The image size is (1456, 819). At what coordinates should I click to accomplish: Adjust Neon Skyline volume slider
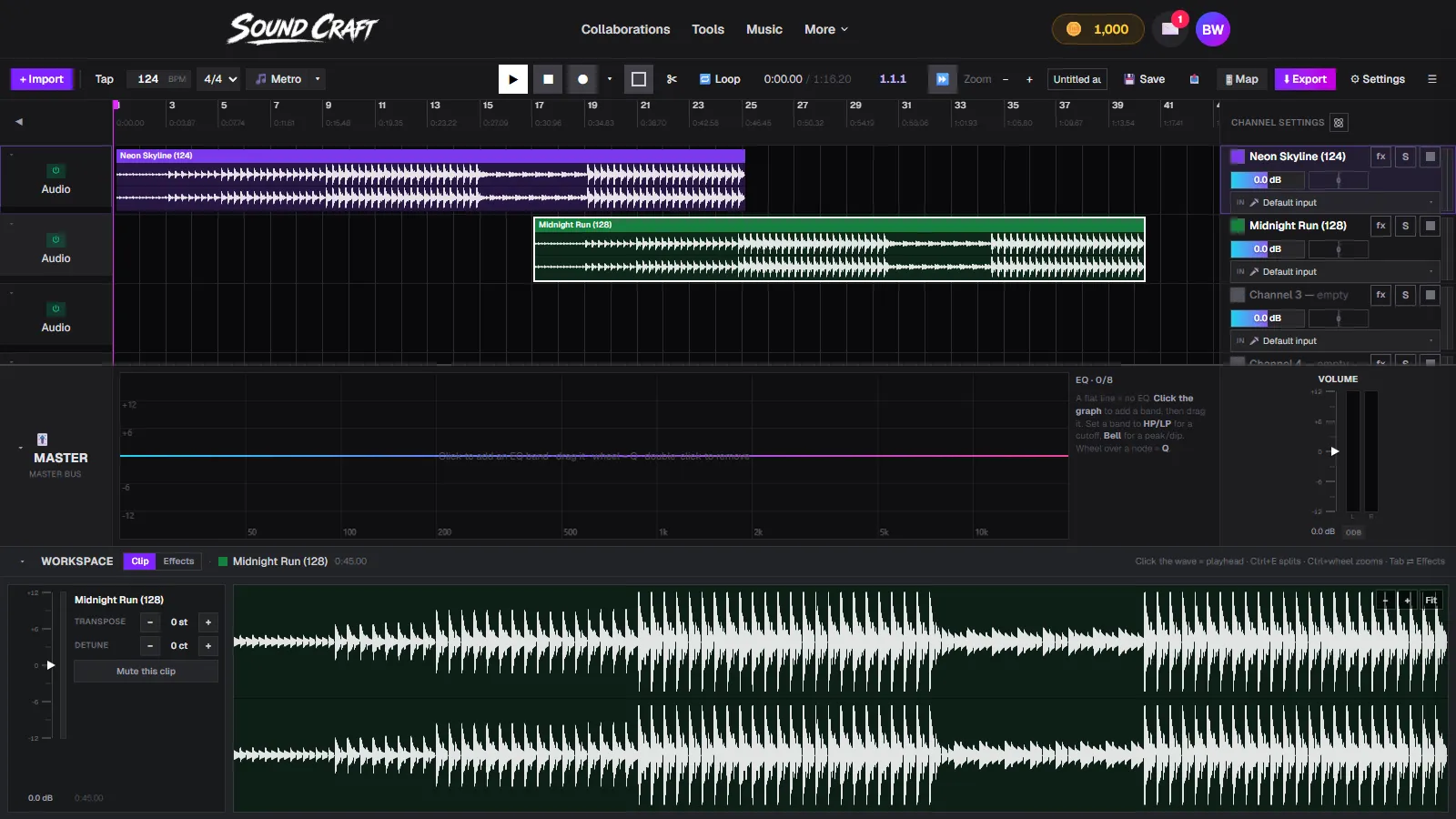pyautogui.click(x=1268, y=180)
